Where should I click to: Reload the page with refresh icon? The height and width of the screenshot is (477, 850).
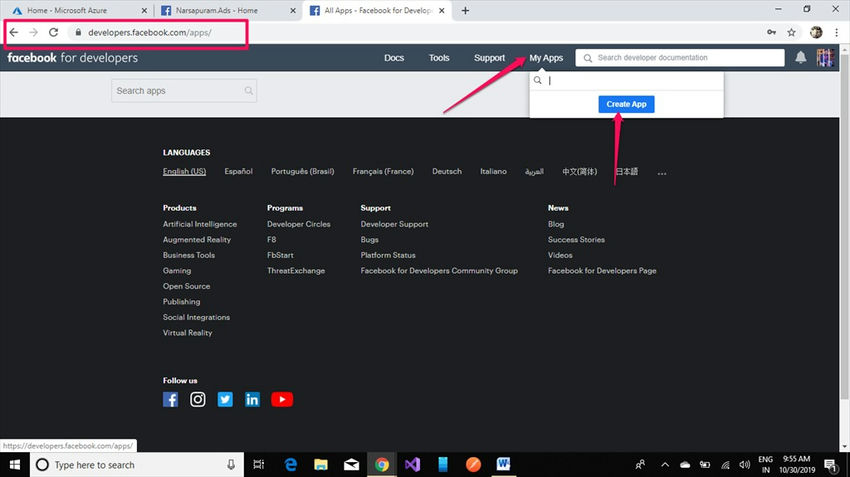53,33
